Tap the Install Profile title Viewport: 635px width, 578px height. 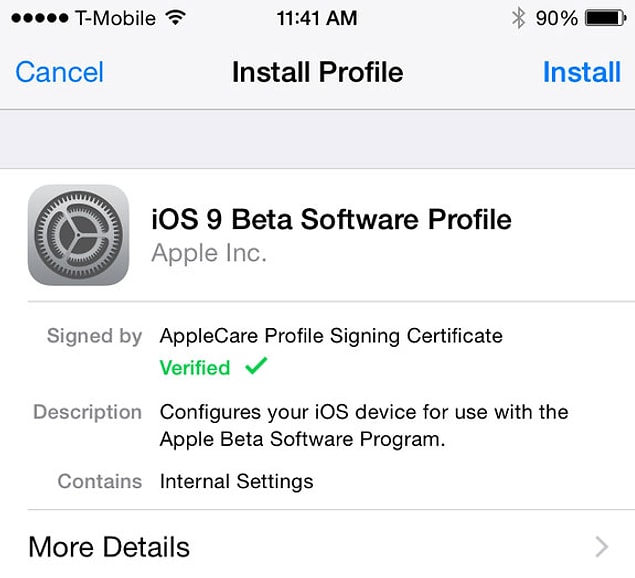pyautogui.click(x=318, y=72)
